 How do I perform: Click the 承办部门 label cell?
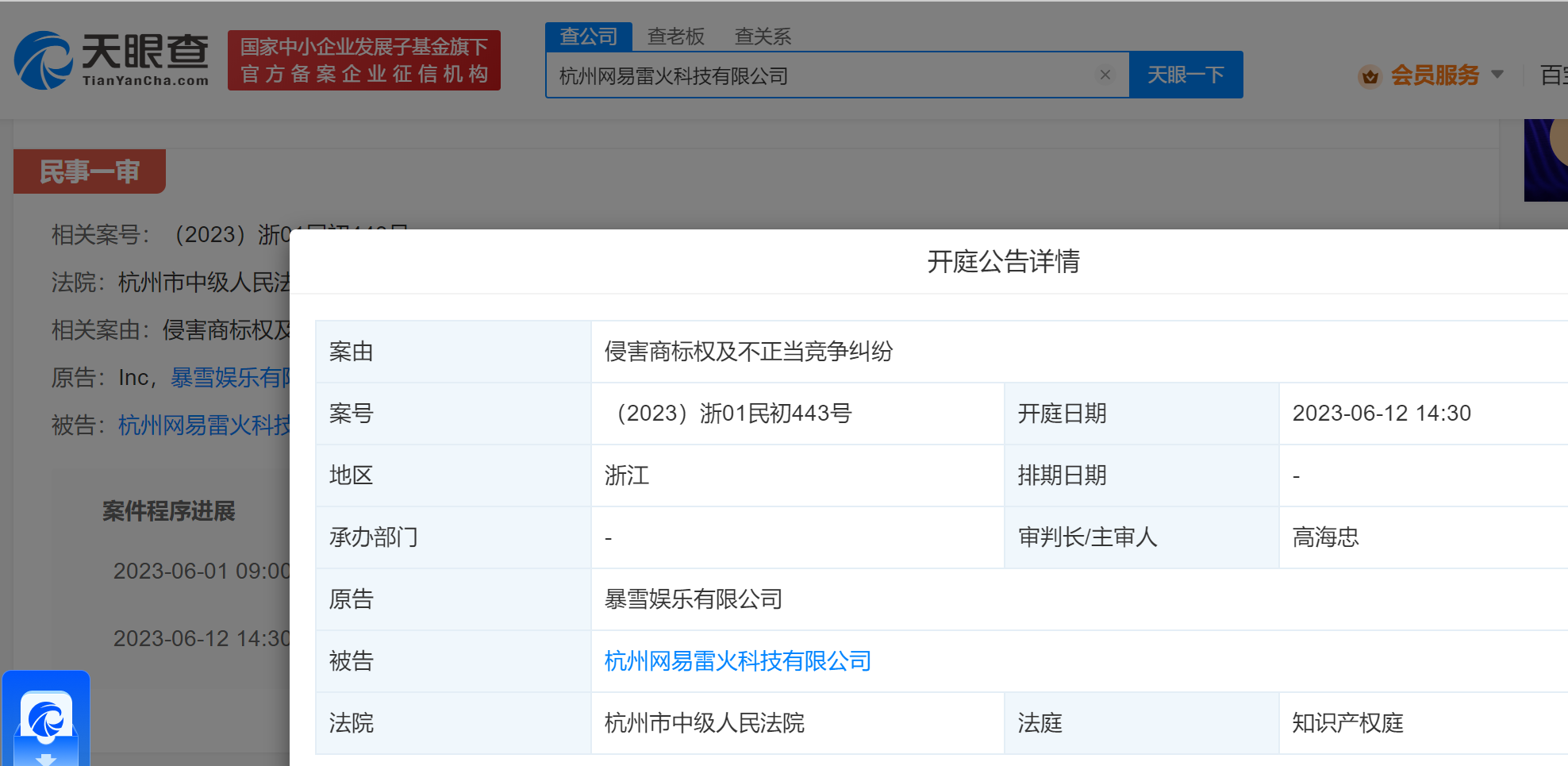coord(453,537)
